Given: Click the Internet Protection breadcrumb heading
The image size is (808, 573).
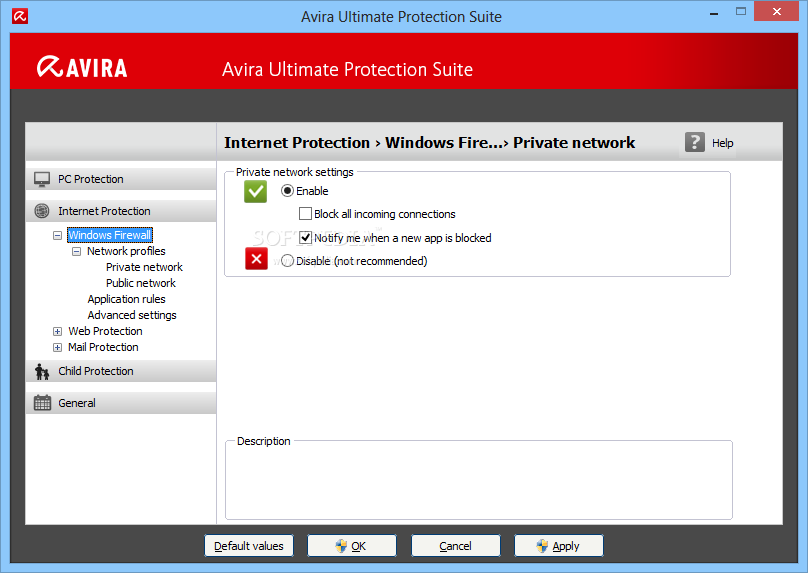Looking at the screenshot, I should coord(297,143).
